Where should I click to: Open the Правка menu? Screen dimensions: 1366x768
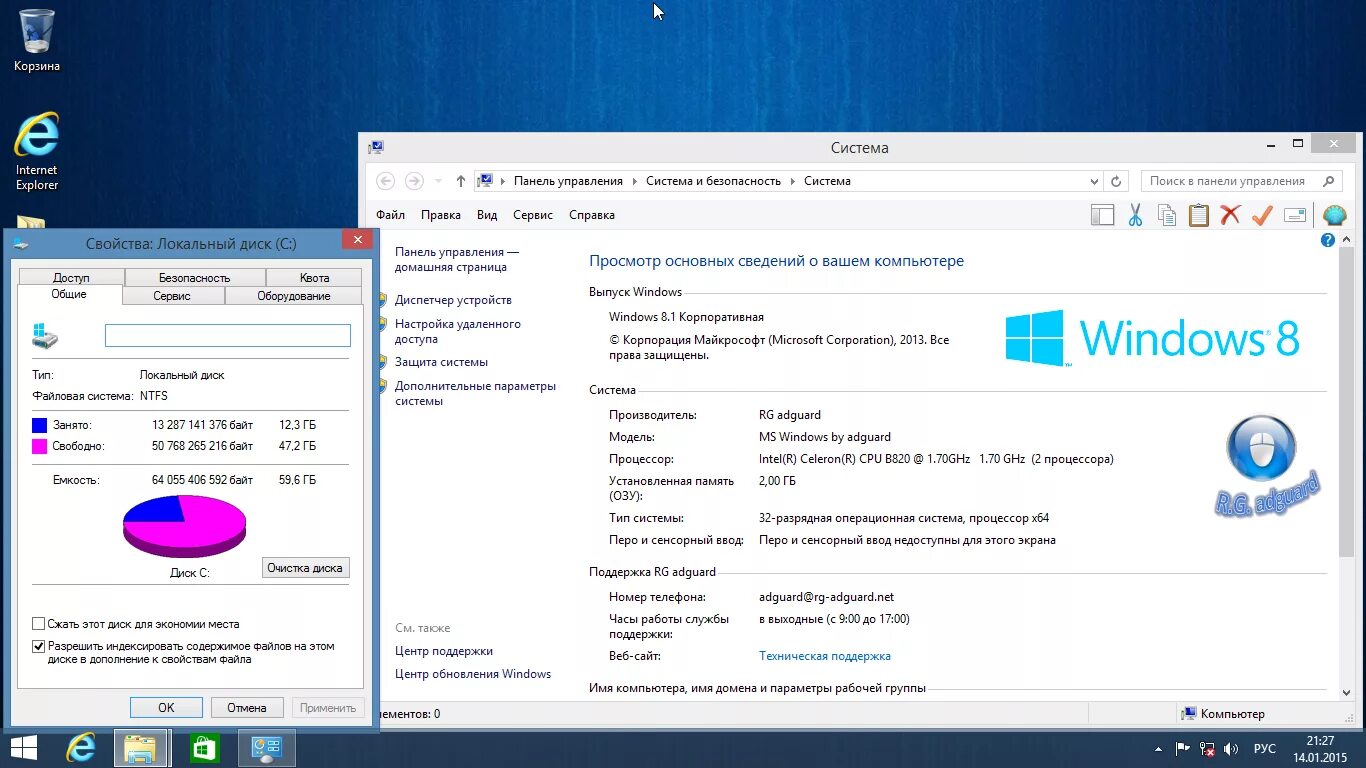pyautogui.click(x=441, y=215)
